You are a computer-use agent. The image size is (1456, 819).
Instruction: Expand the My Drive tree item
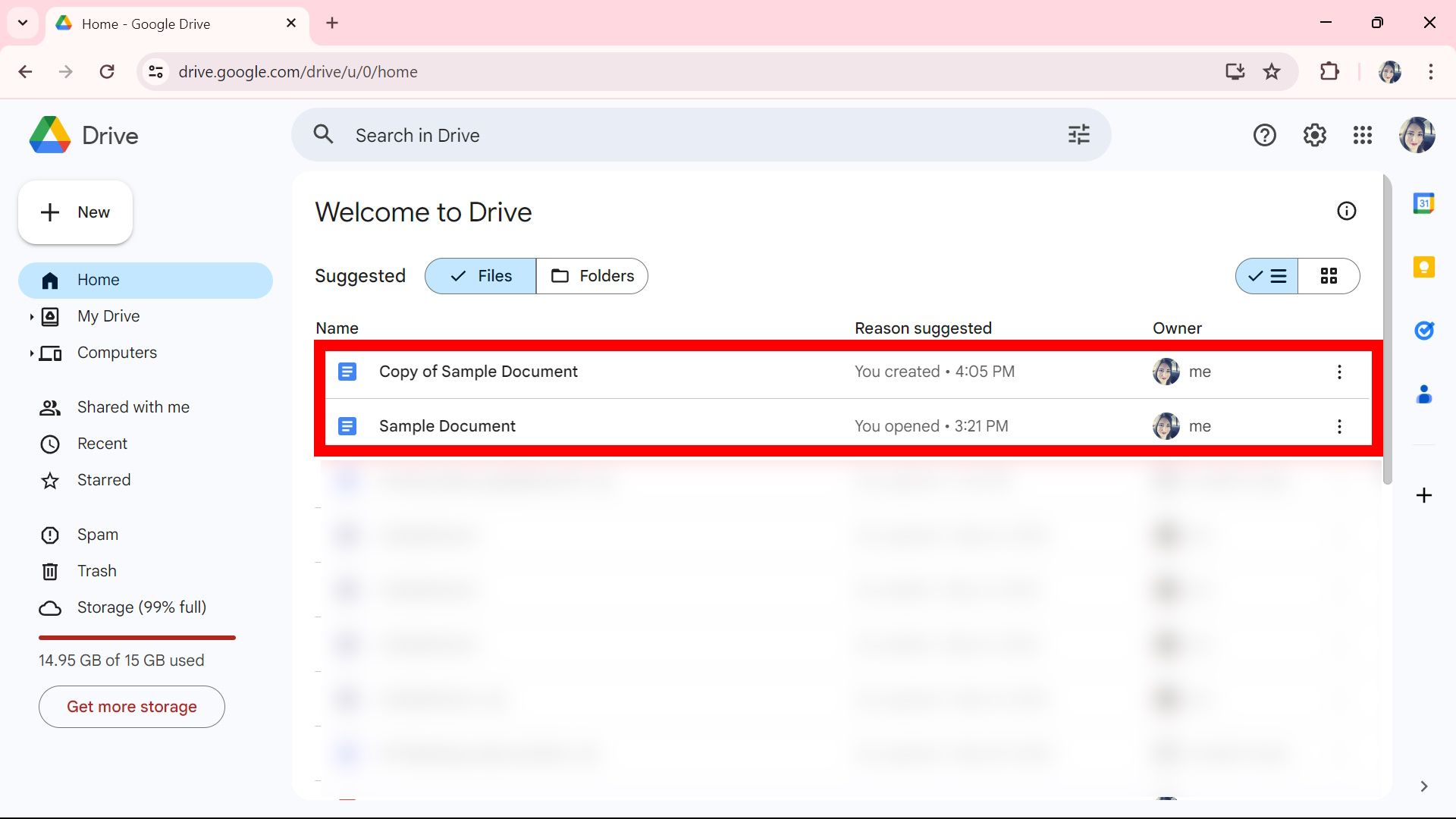click(x=30, y=316)
